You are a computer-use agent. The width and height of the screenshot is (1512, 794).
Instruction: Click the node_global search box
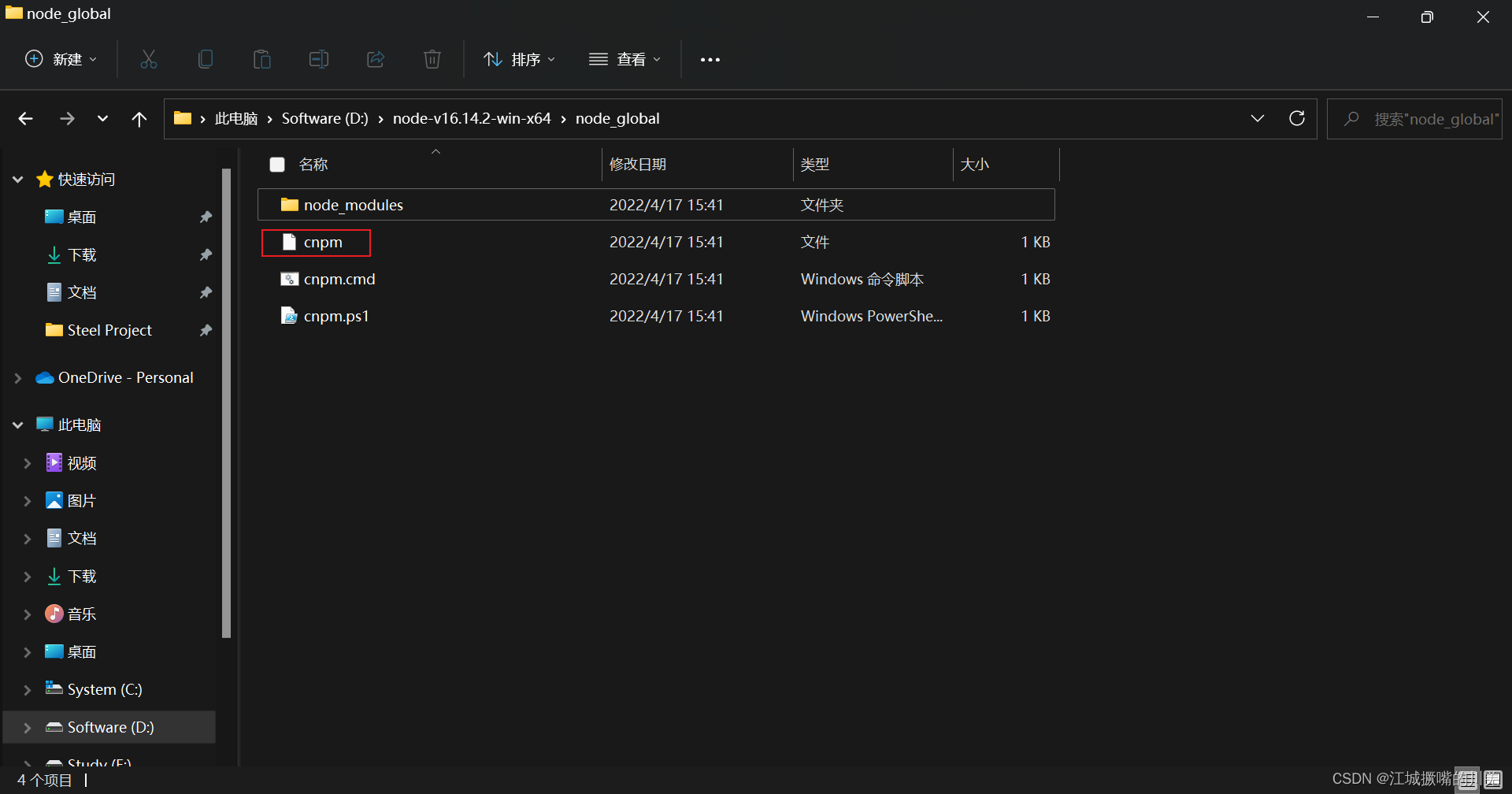pos(1415,119)
